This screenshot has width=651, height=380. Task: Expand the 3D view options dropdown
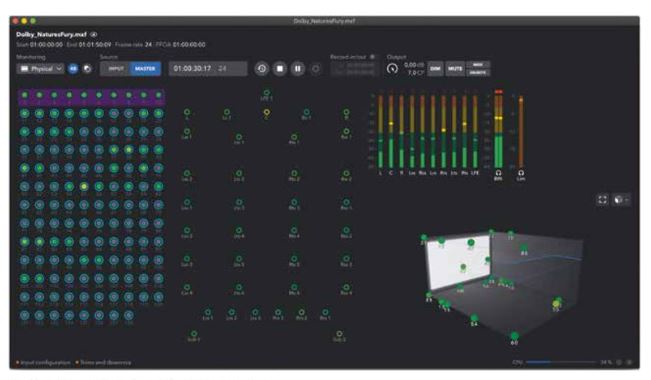pos(621,200)
